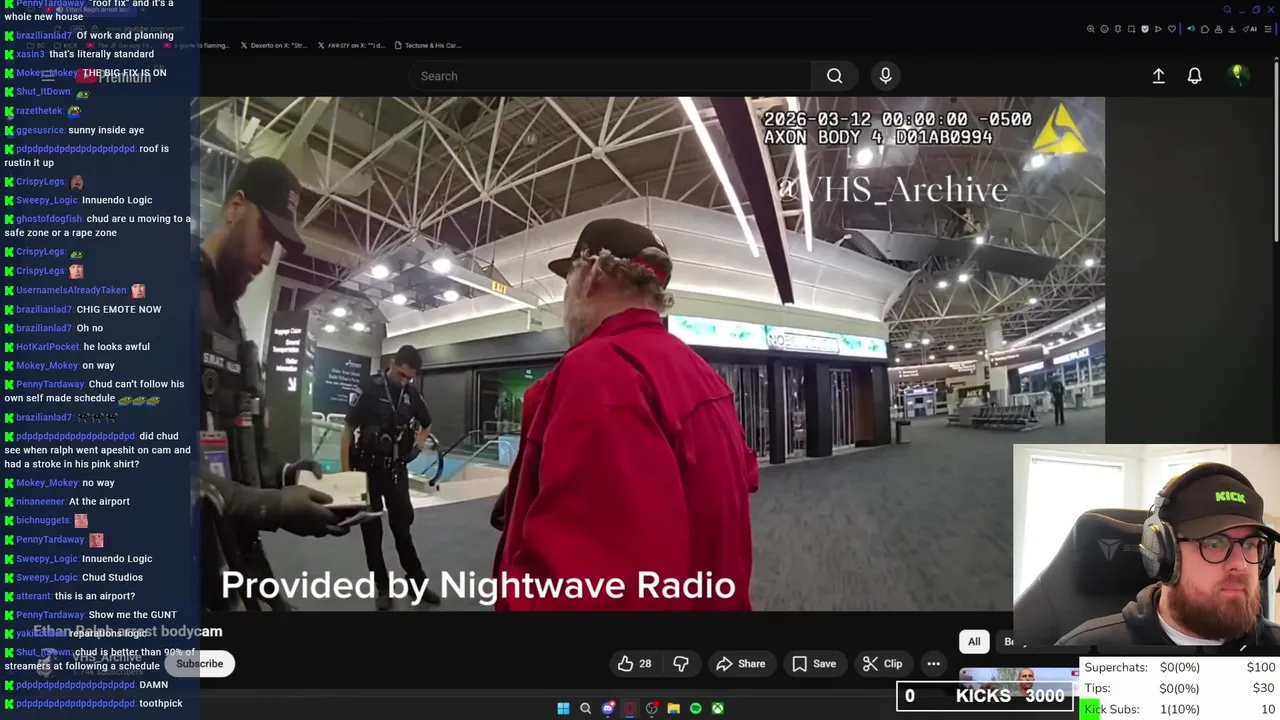Open File Explorer from the taskbar
The height and width of the screenshot is (720, 1280).
pyautogui.click(x=673, y=709)
